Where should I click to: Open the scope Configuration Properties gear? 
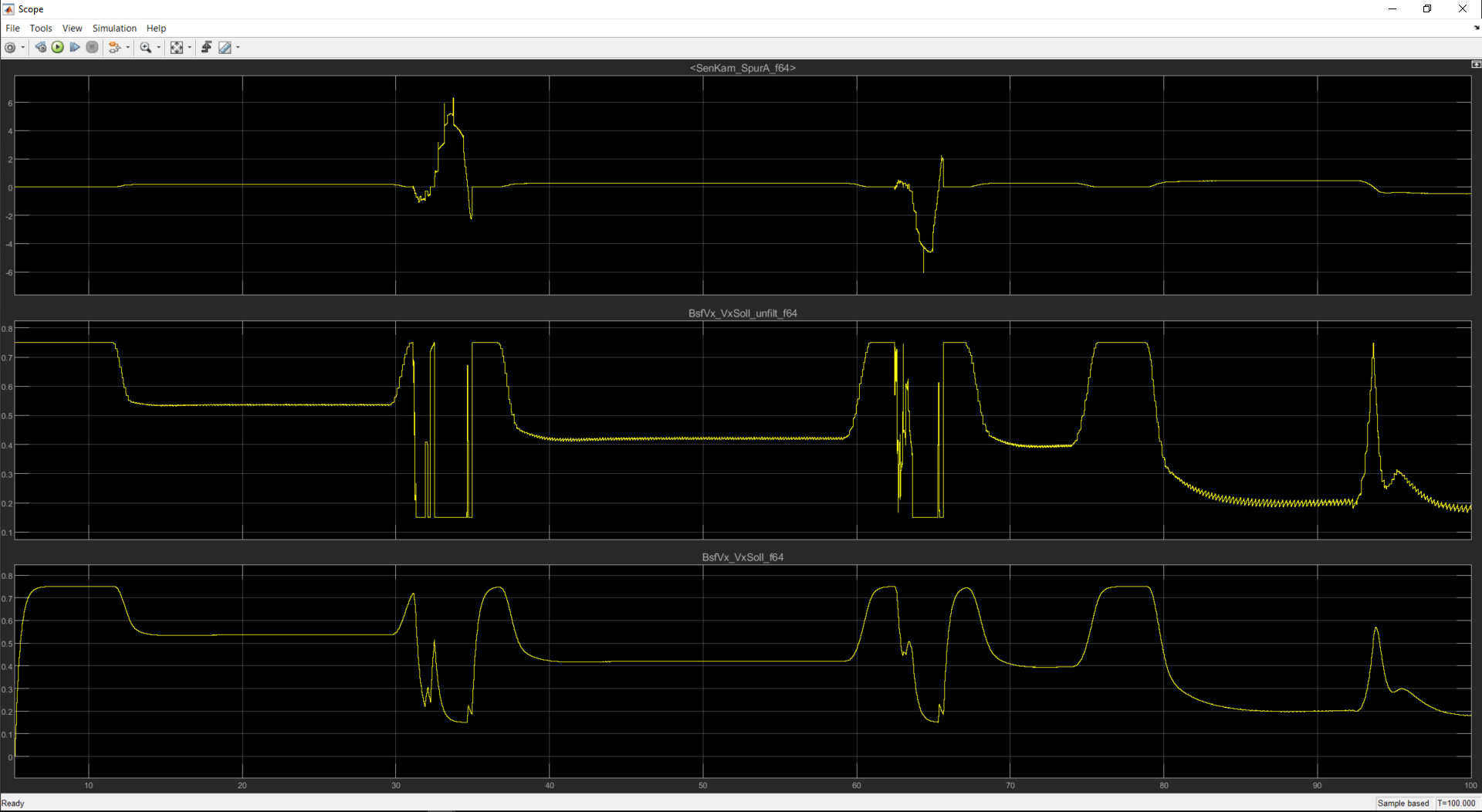pyautogui.click(x=10, y=48)
